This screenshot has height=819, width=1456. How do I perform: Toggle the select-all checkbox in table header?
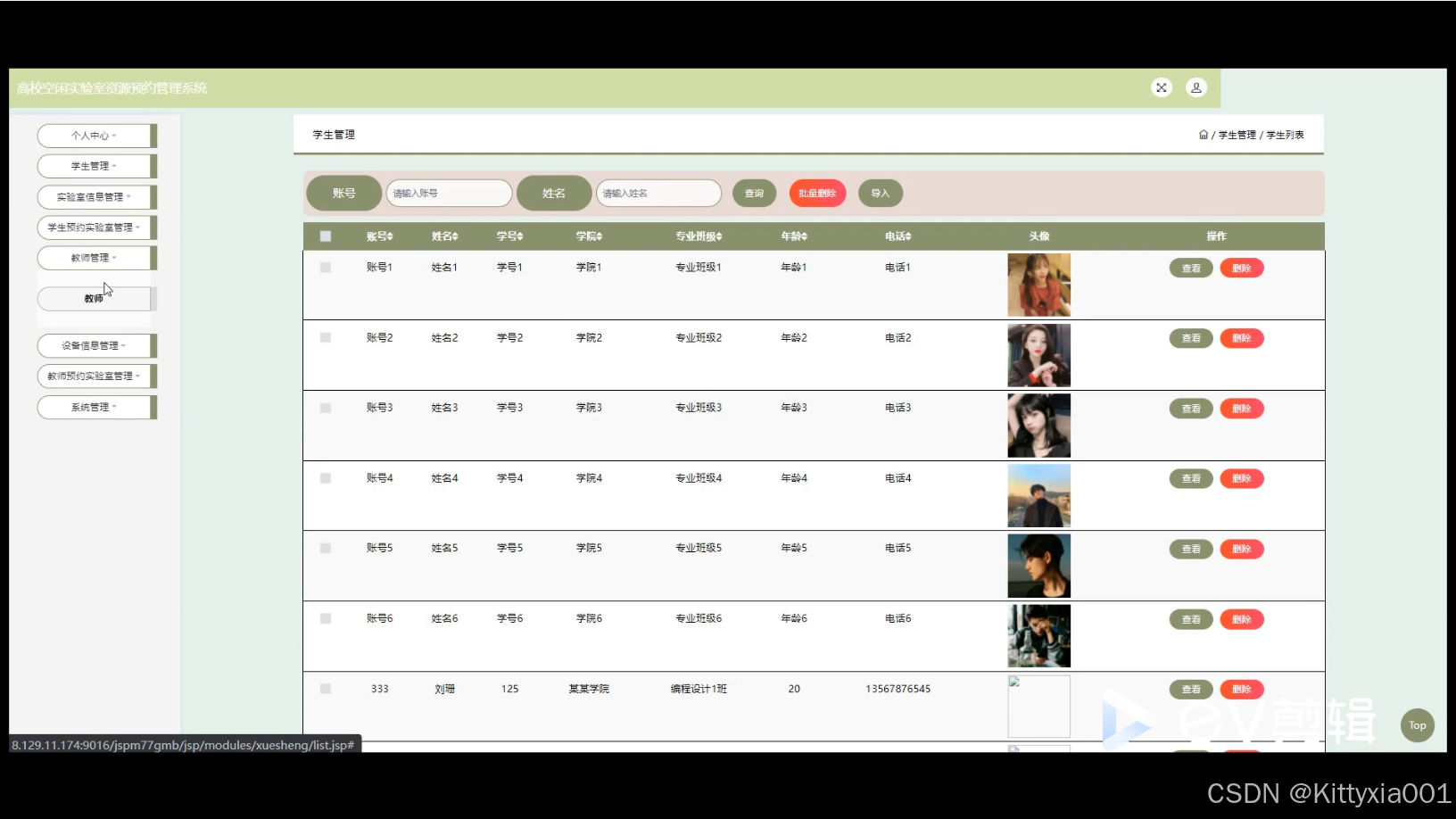[326, 236]
